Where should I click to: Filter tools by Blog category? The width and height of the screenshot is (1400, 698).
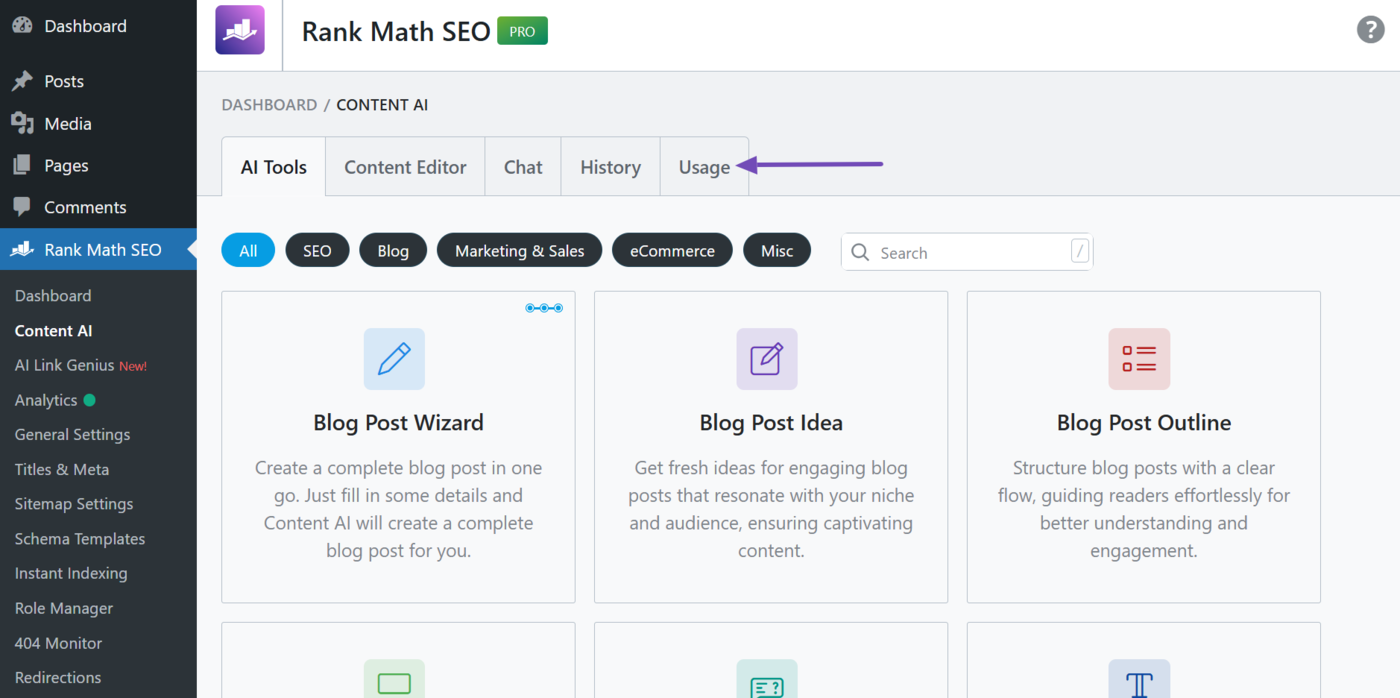(393, 250)
